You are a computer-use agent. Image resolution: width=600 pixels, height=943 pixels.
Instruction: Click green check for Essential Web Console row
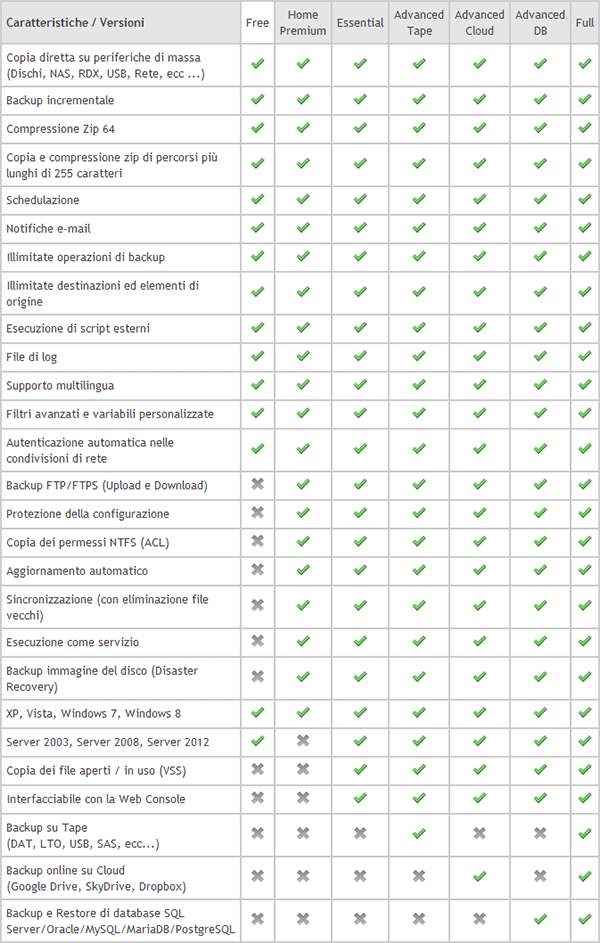[x=360, y=798]
